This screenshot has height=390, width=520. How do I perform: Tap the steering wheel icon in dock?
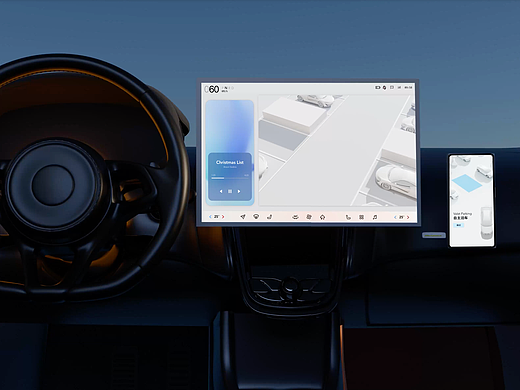pos(256,217)
